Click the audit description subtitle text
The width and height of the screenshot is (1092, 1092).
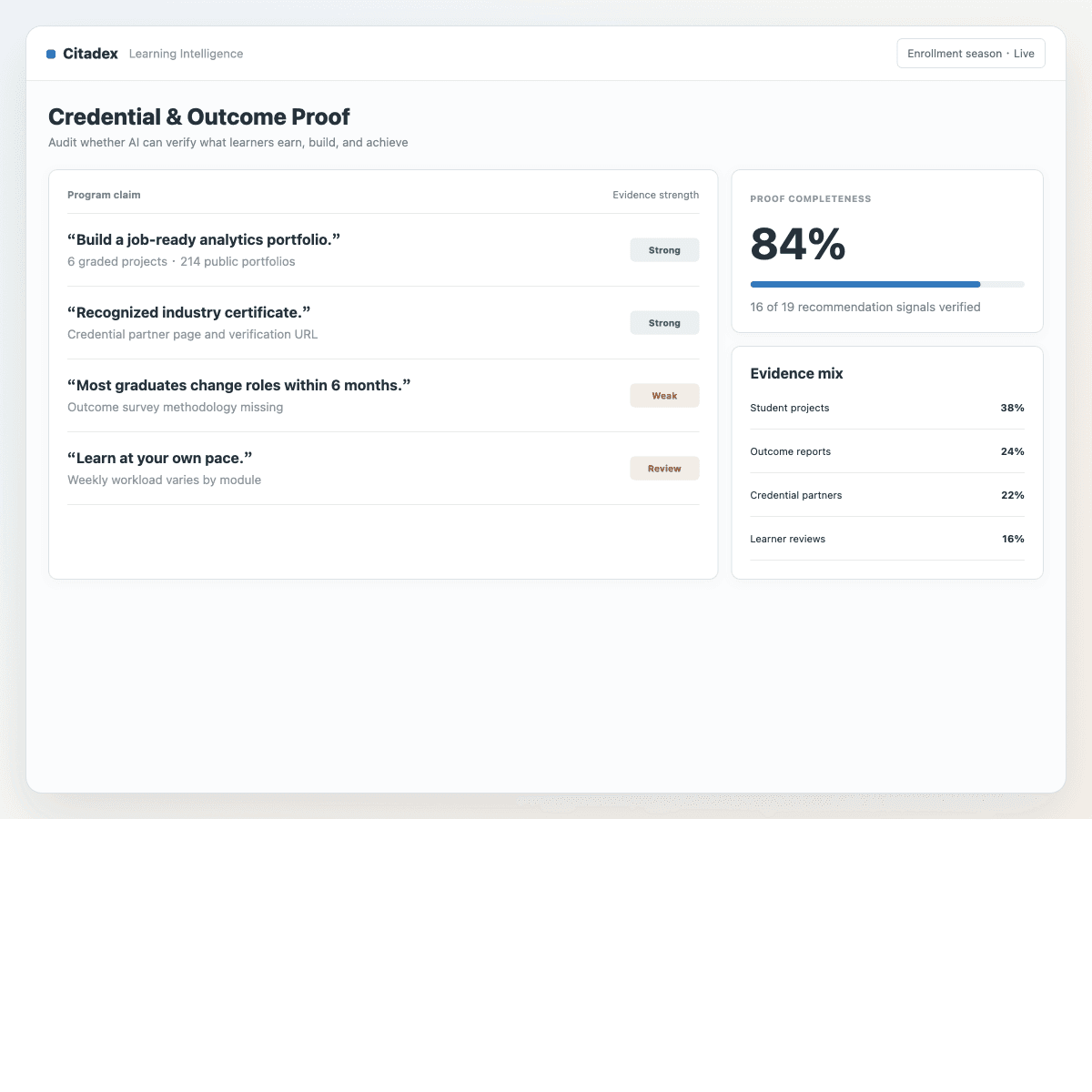[x=228, y=143]
